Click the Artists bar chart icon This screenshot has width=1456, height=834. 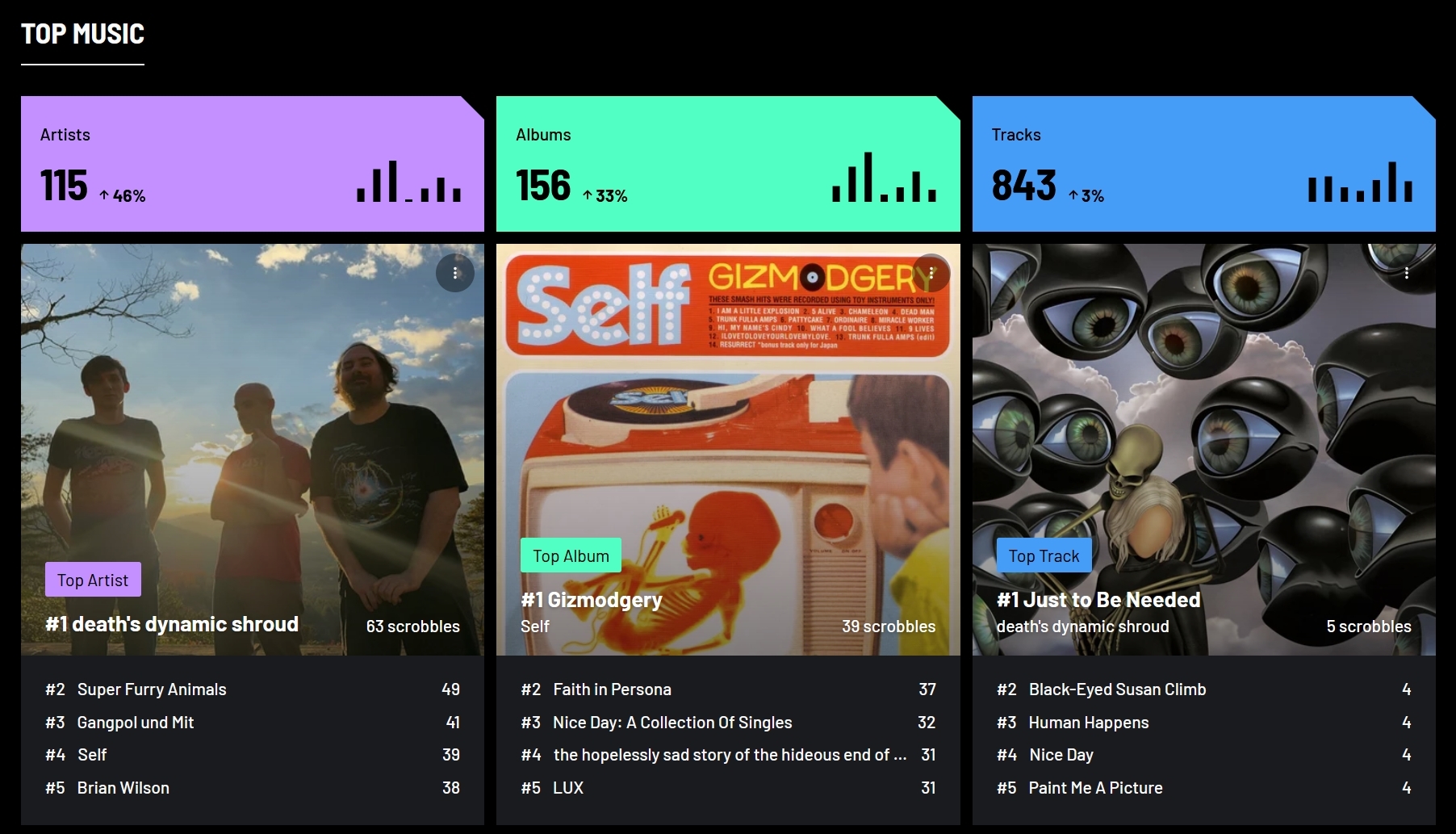pyautogui.click(x=409, y=182)
